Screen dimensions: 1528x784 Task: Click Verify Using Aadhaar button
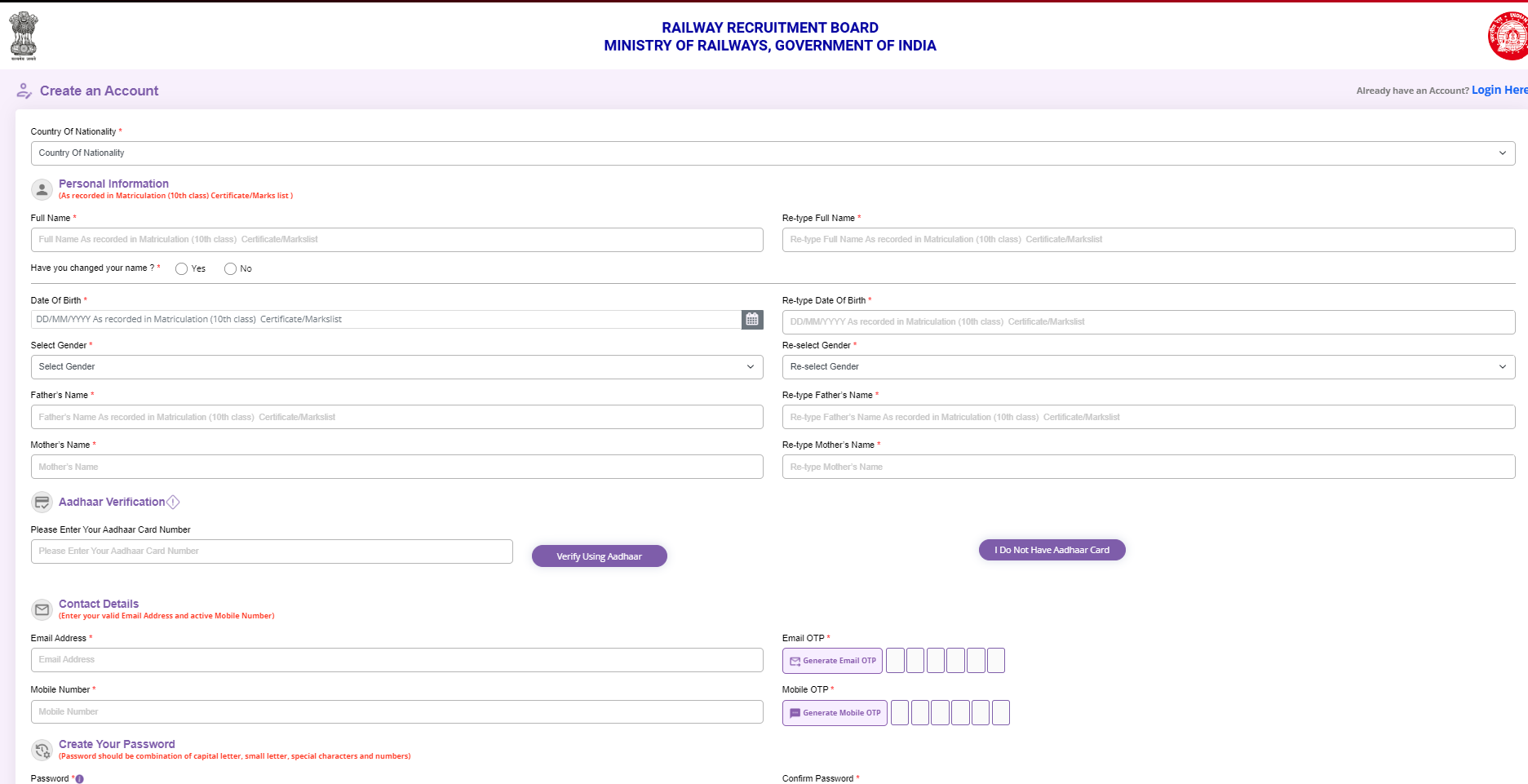click(x=600, y=556)
